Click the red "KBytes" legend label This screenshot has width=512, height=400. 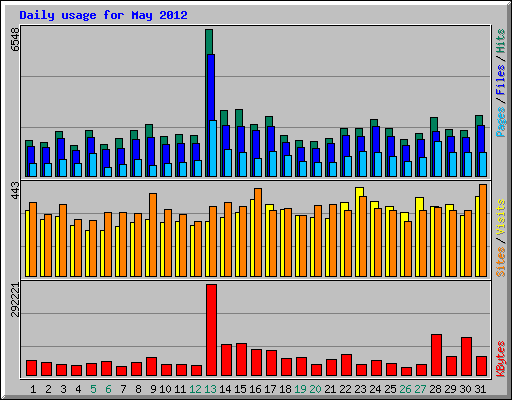(501, 359)
